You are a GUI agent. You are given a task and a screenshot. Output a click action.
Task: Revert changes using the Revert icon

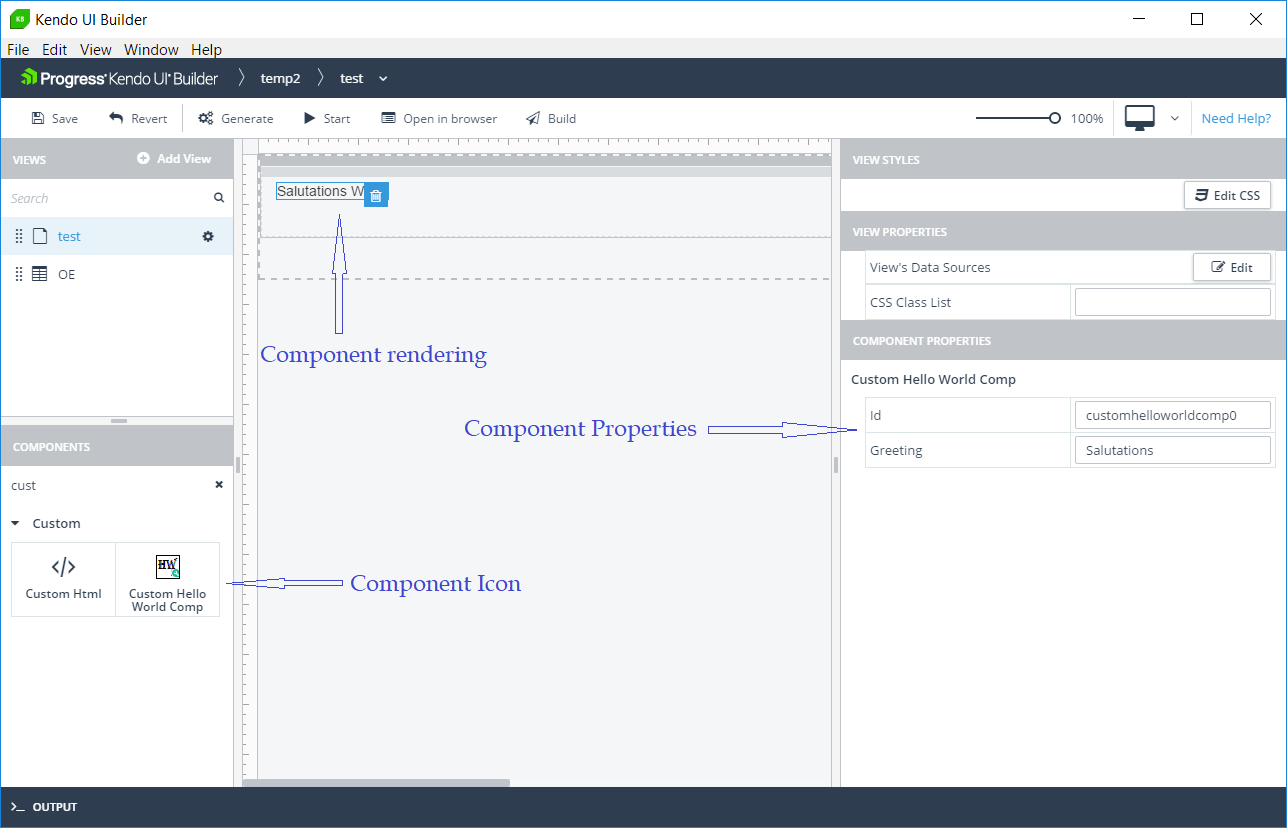(x=116, y=118)
